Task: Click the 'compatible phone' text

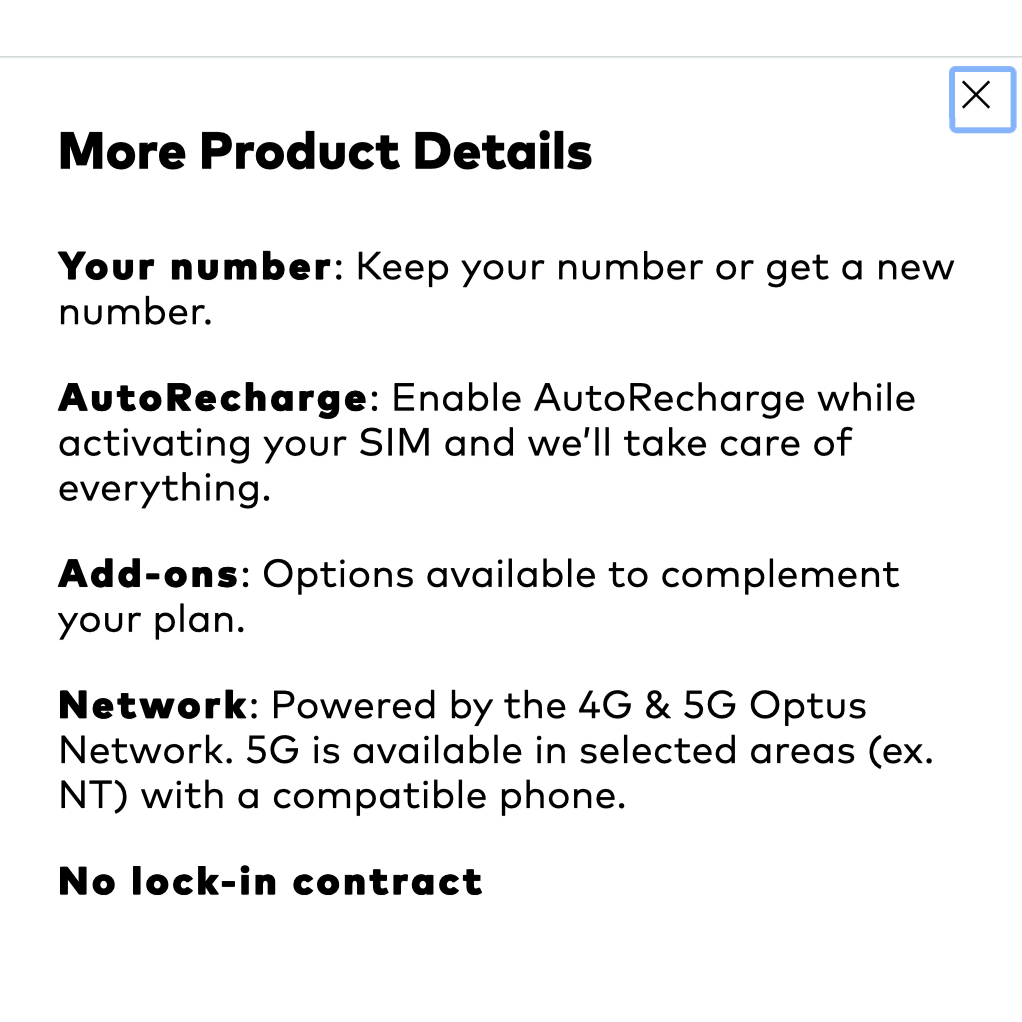Action: click(x=448, y=797)
